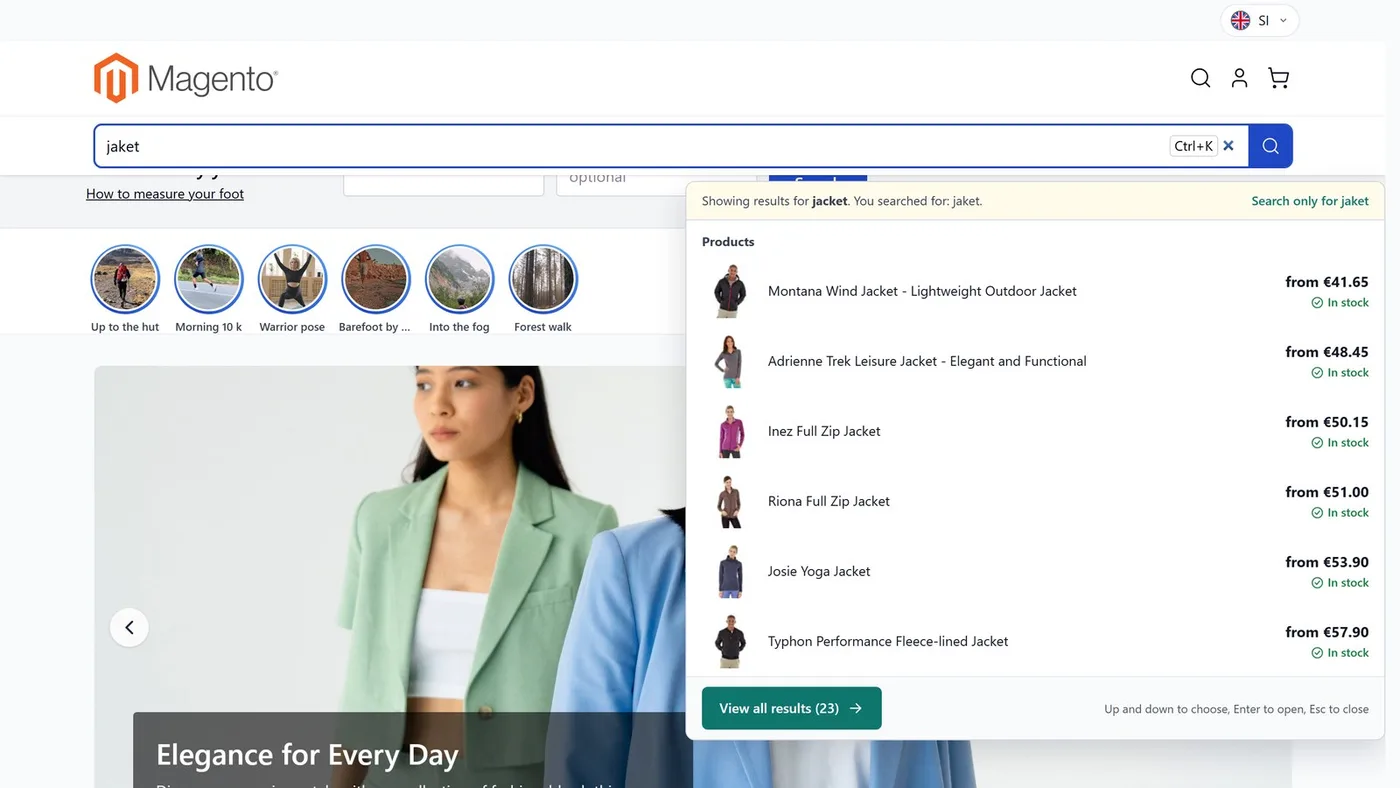This screenshot has width=1400, height=788.
Task: Click the Magento logo
Action: tap(186, 78)
